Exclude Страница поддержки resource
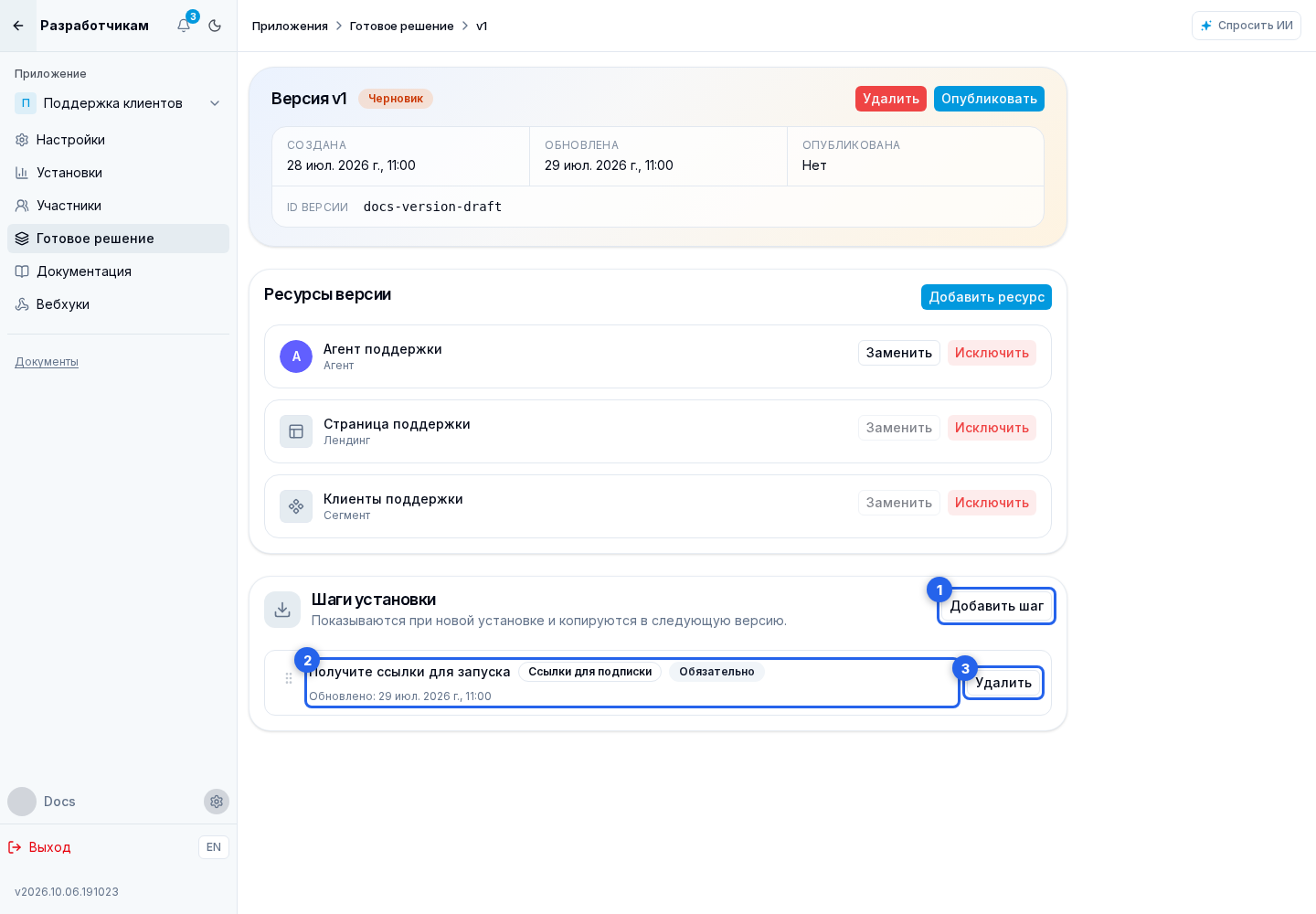The height and width of the screenshot is (914, 1316). coord(992,428)
